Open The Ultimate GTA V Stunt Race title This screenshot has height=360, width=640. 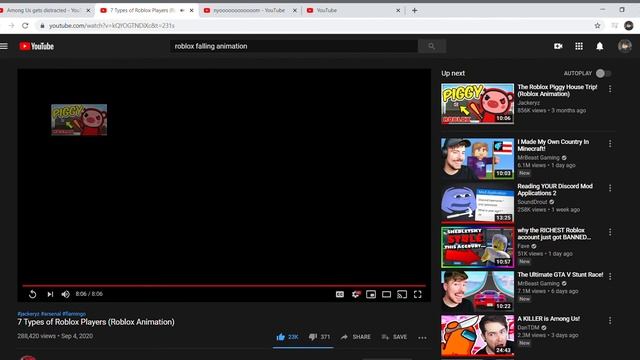pyautogui.click(x=560, y=275)
